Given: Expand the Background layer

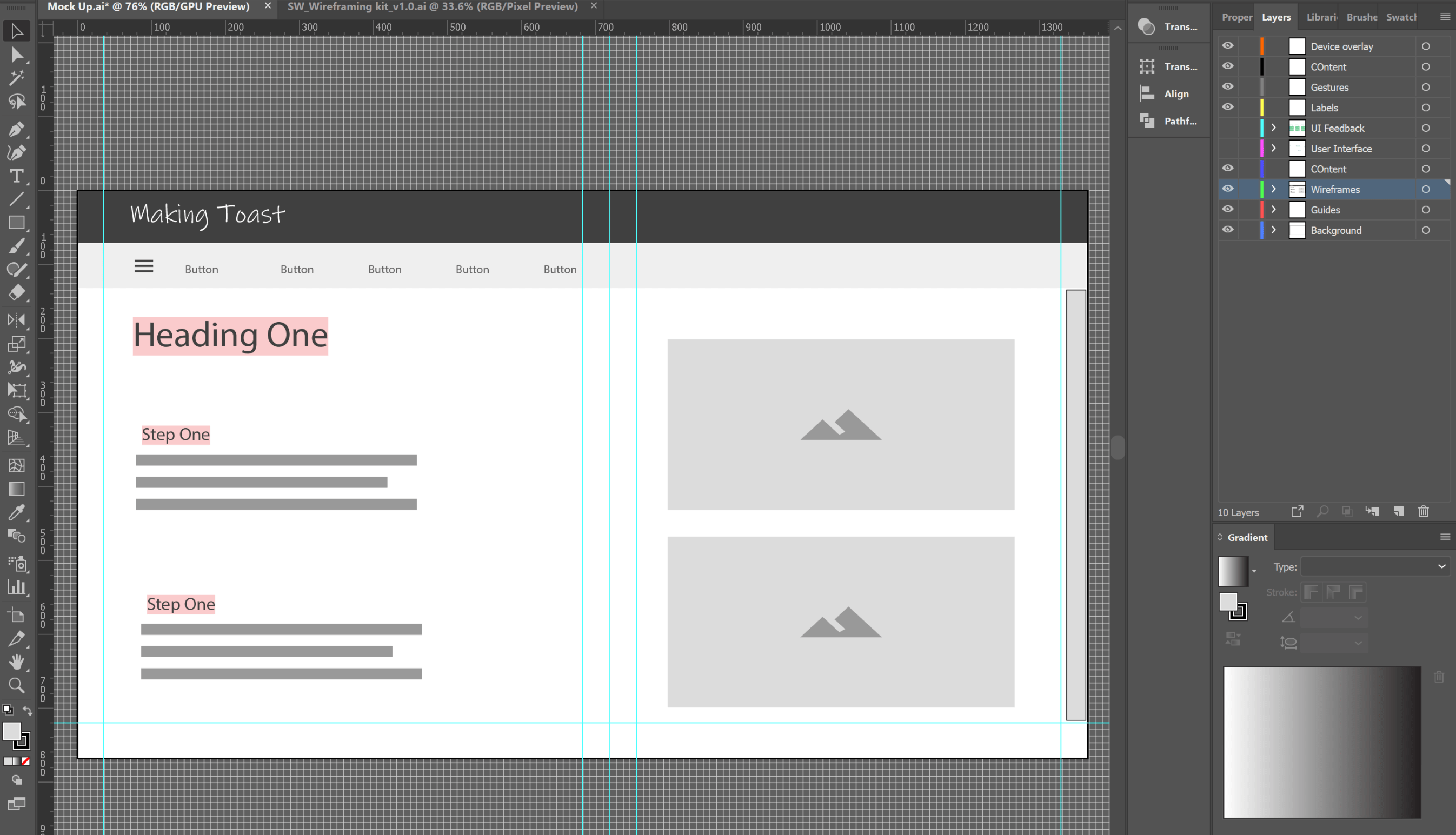Looking at the screenshot, I should click(x=1274, y=230).
